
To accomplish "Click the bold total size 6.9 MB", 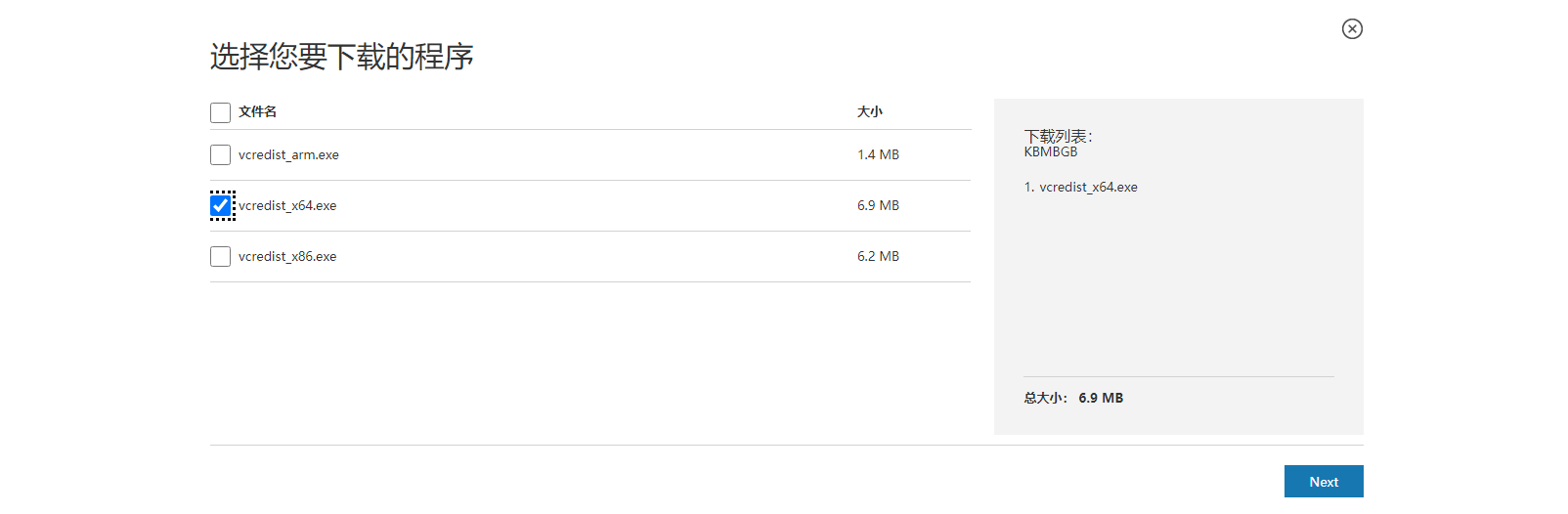I will [x=1101, y=399].
